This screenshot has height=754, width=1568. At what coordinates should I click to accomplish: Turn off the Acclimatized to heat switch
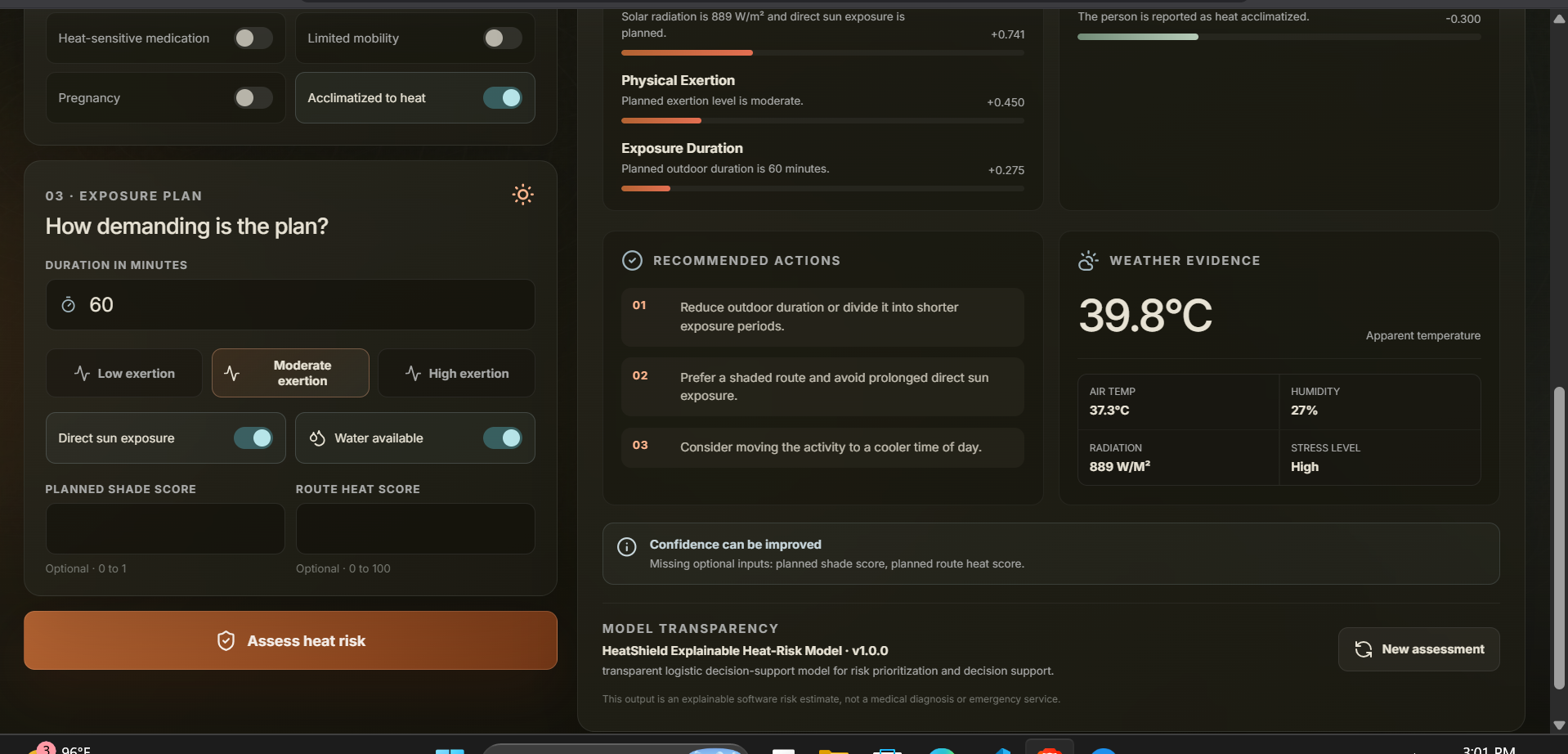[x=503, y=98]
